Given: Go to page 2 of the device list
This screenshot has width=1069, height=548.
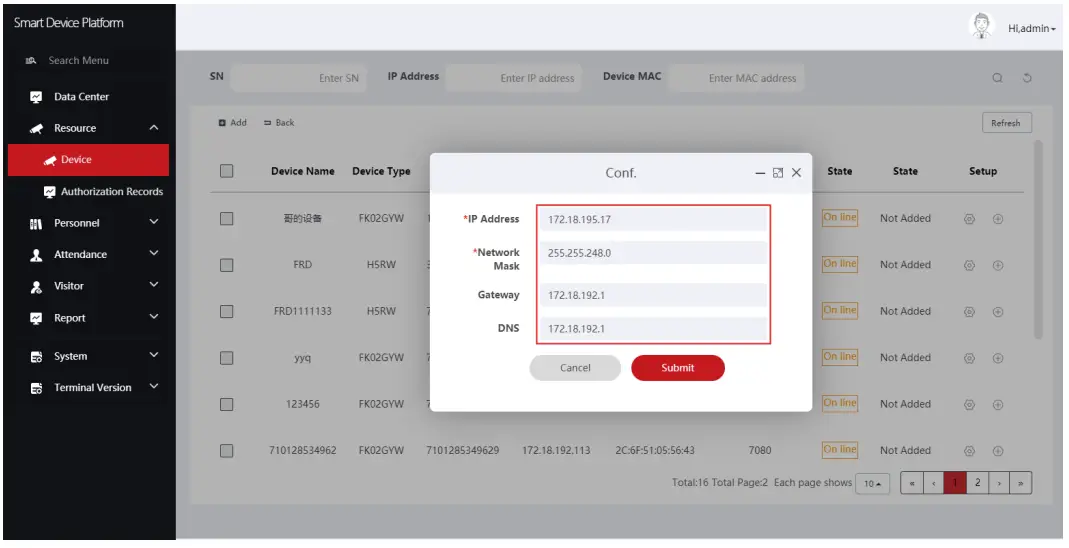Looking at the screenshot, I should pos(977,483).
